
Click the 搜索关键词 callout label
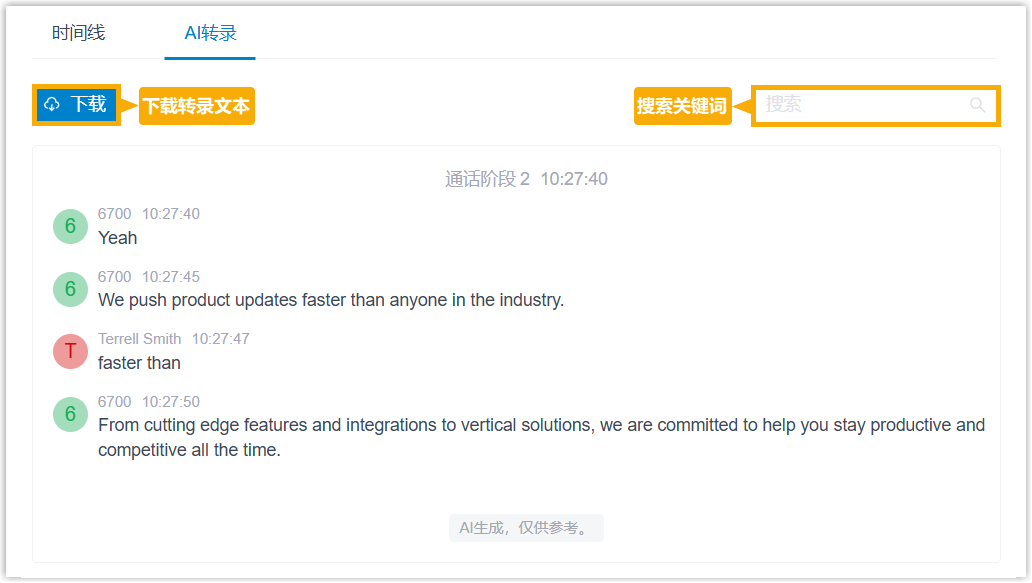(682, 105)
